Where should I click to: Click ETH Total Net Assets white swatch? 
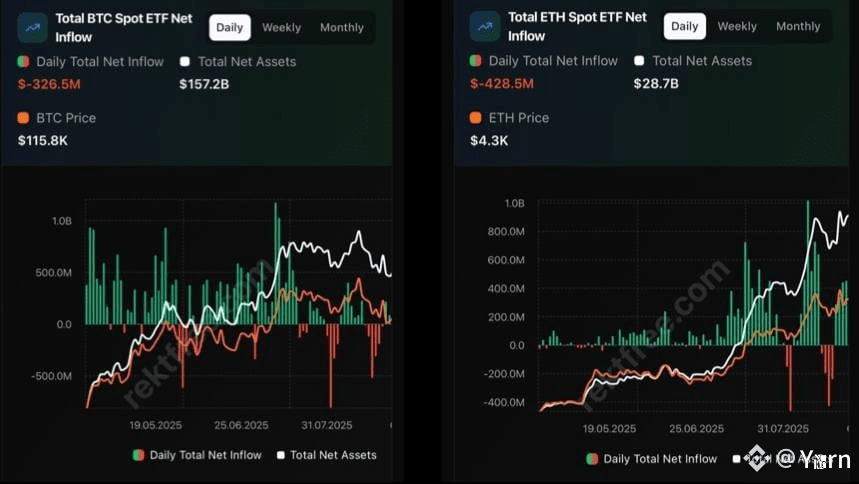[x=639, y=61]
